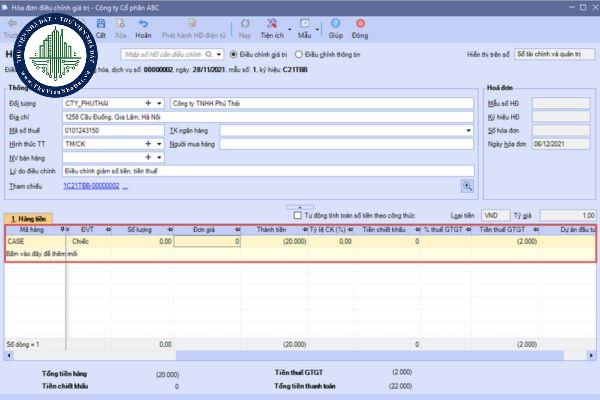Toggle Tự động tính toán số tiền checkbox
The image size is (600, 400).
point(297,215)
